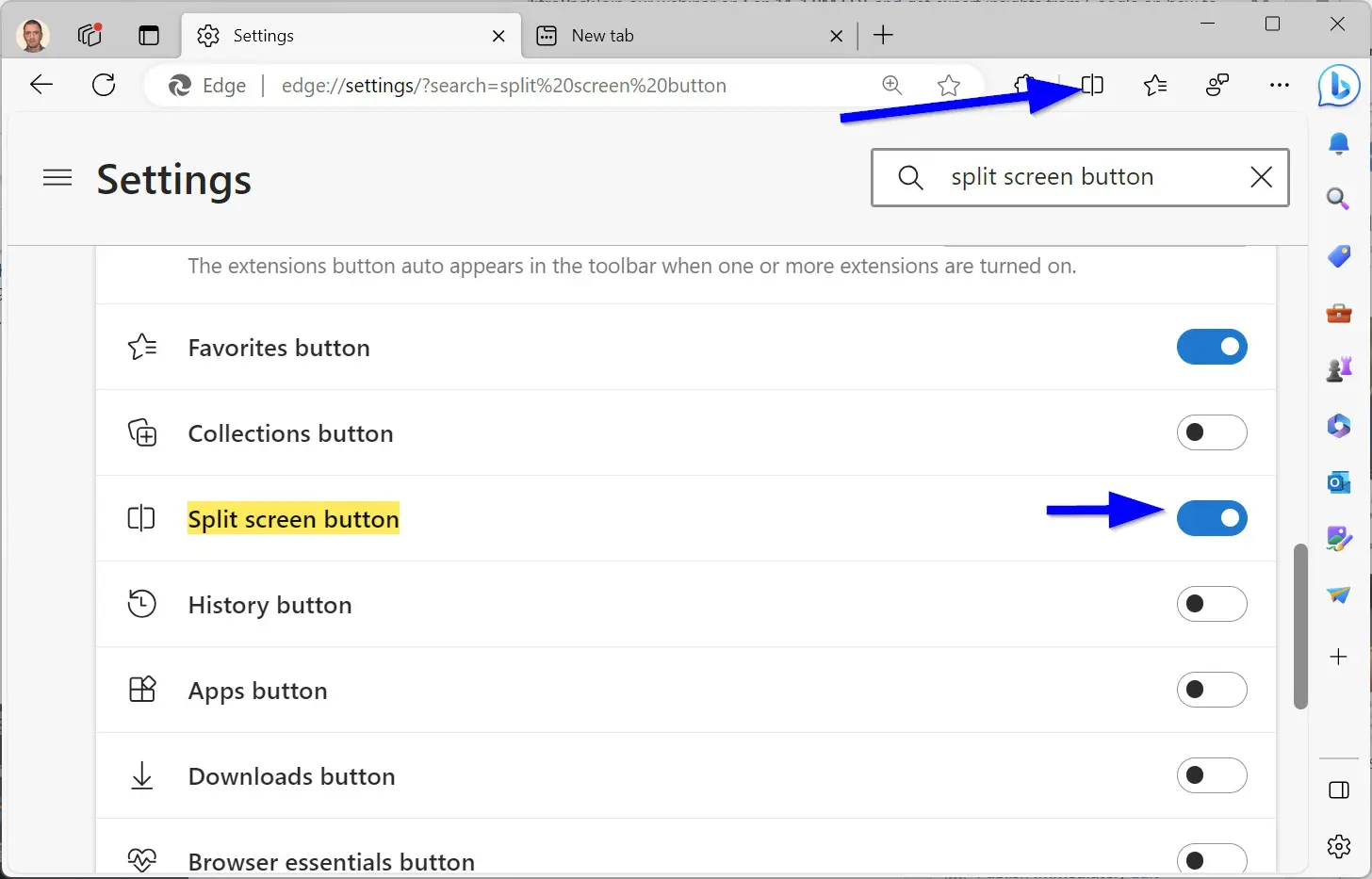Reload the Settings page
Viewport: 1372px width, 879px height.
click(104, 85)
